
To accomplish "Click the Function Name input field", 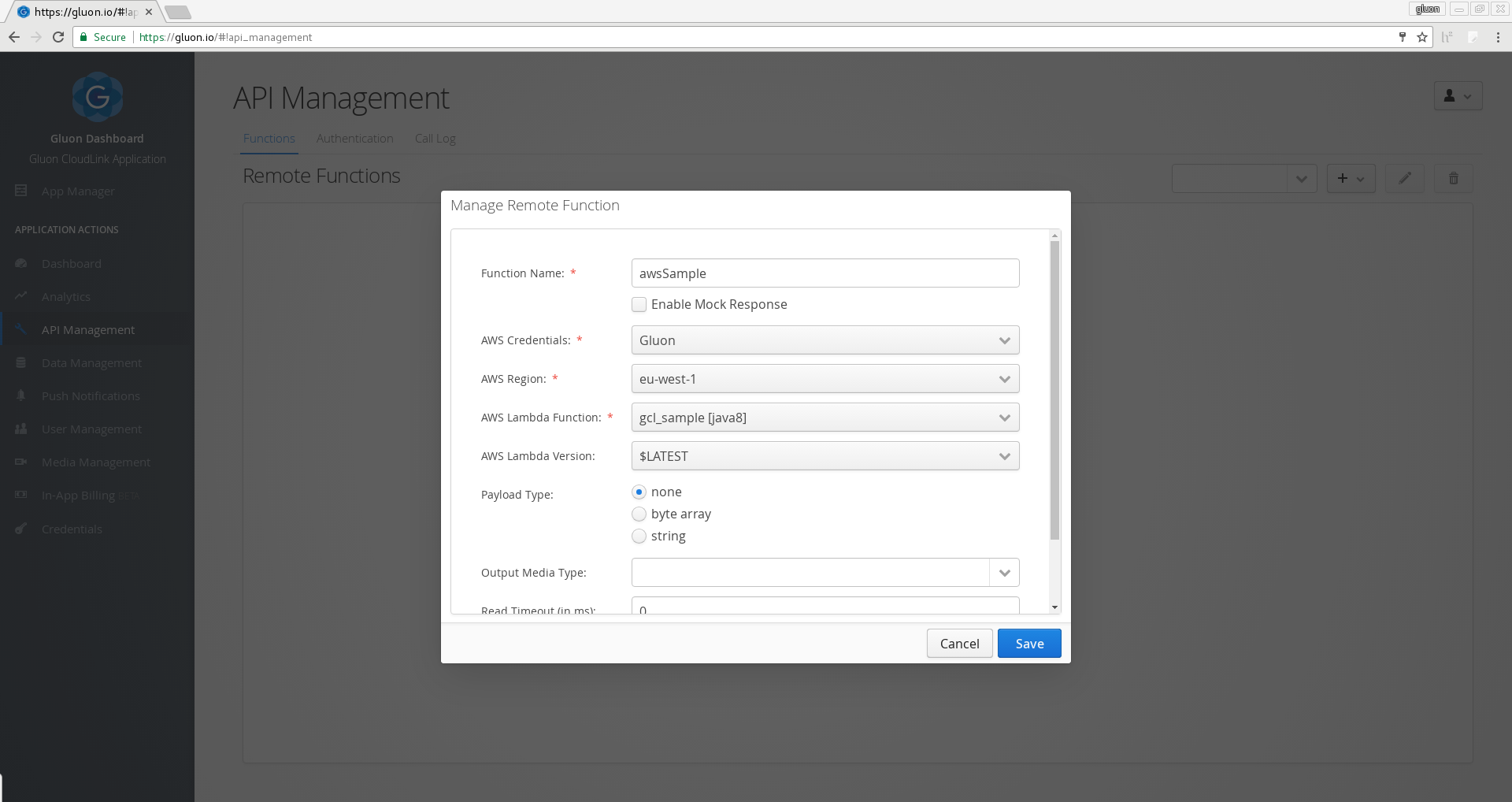I will tap(825, 273).
